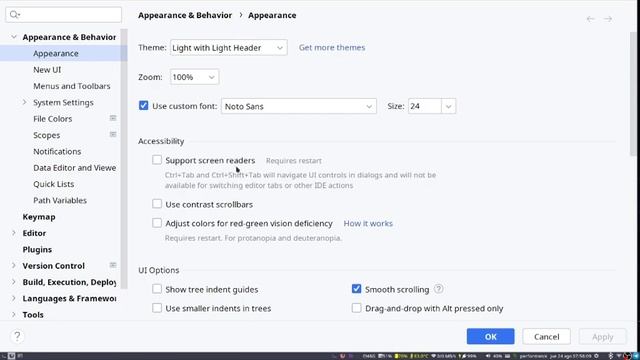Click the Accessibility section heading
640x360 pixels.
point(161,141)
